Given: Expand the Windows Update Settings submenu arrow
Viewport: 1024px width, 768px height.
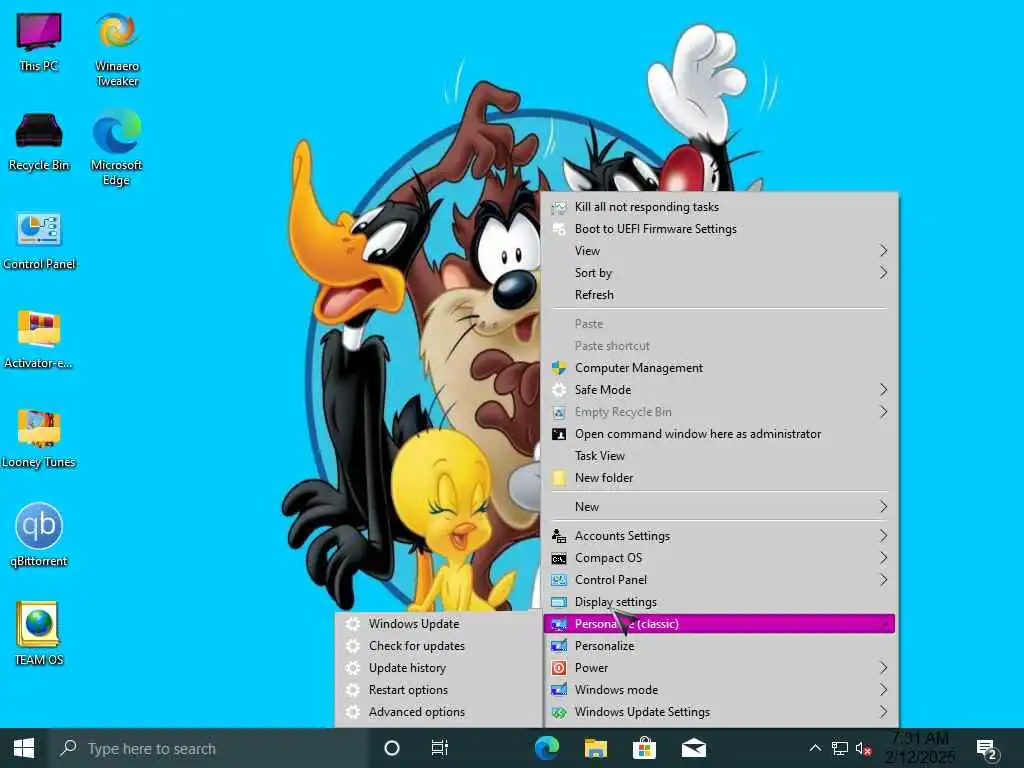Looking at the screenshot, I should [x=883, y=712].
